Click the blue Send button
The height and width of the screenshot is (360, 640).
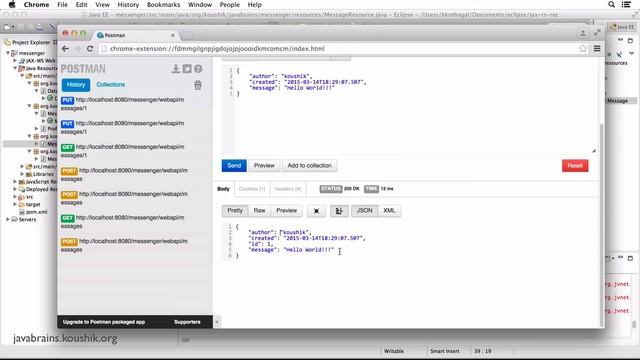[234, 166]
